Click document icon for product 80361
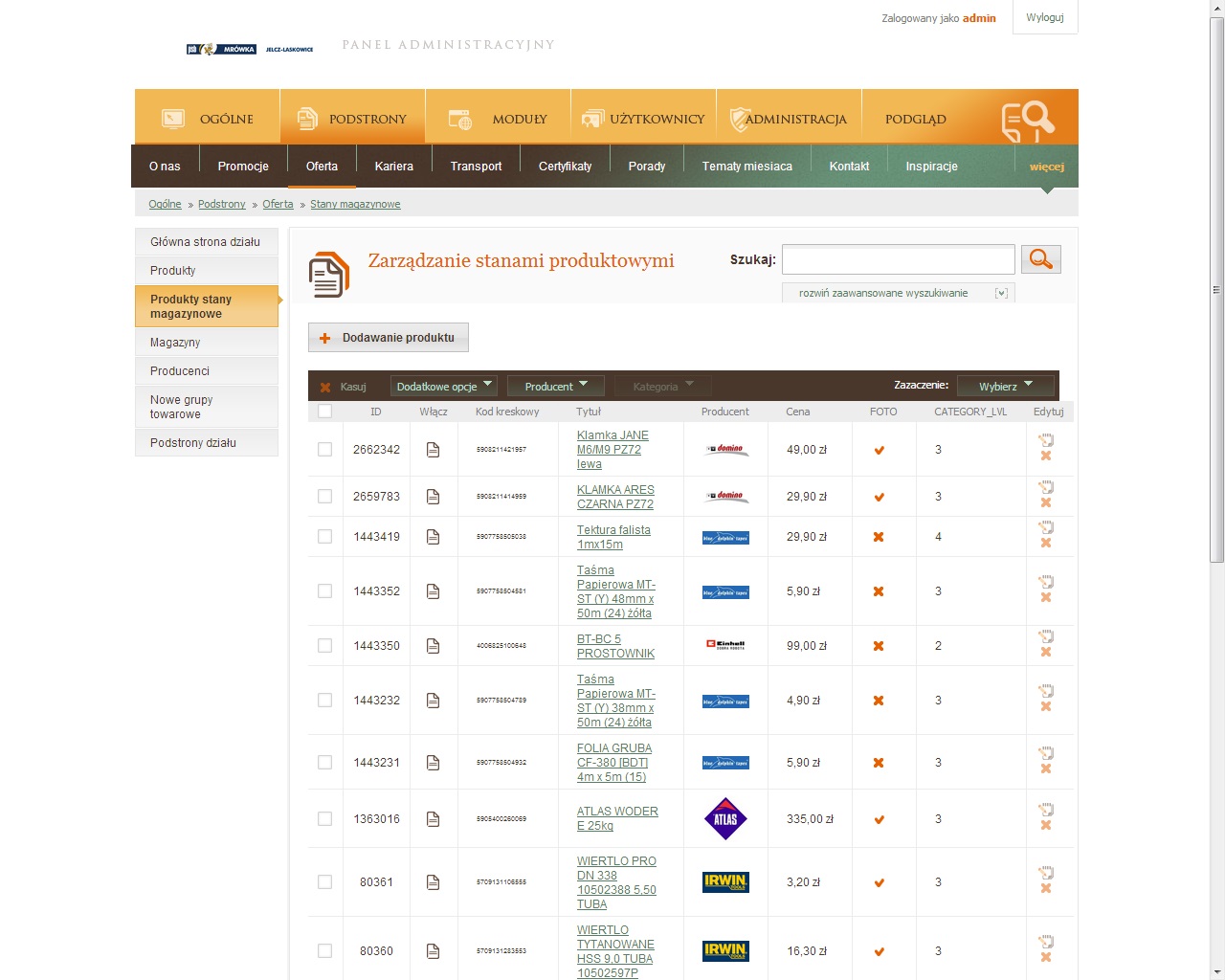The height and width of the screenshot is (980, 1225). click(433, 882)
